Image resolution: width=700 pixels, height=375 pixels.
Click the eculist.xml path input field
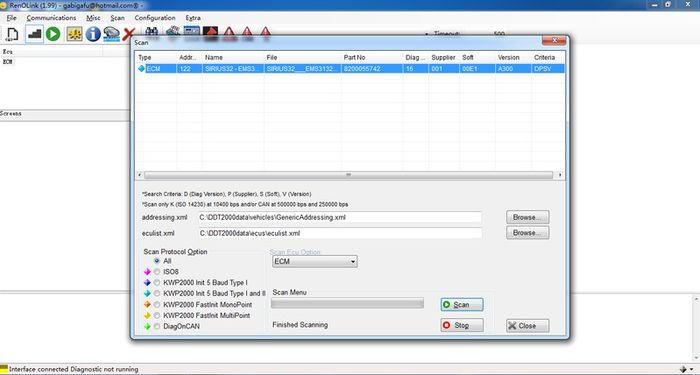[x=340, y=233]
